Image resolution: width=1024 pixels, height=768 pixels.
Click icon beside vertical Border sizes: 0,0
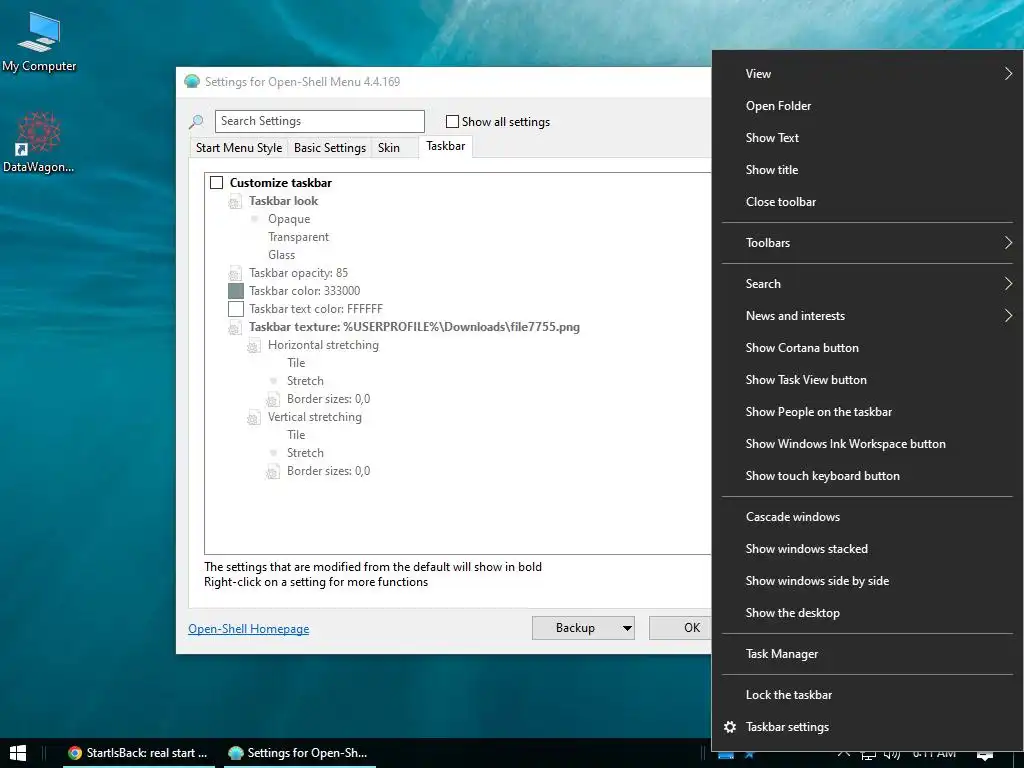(273, 472)
